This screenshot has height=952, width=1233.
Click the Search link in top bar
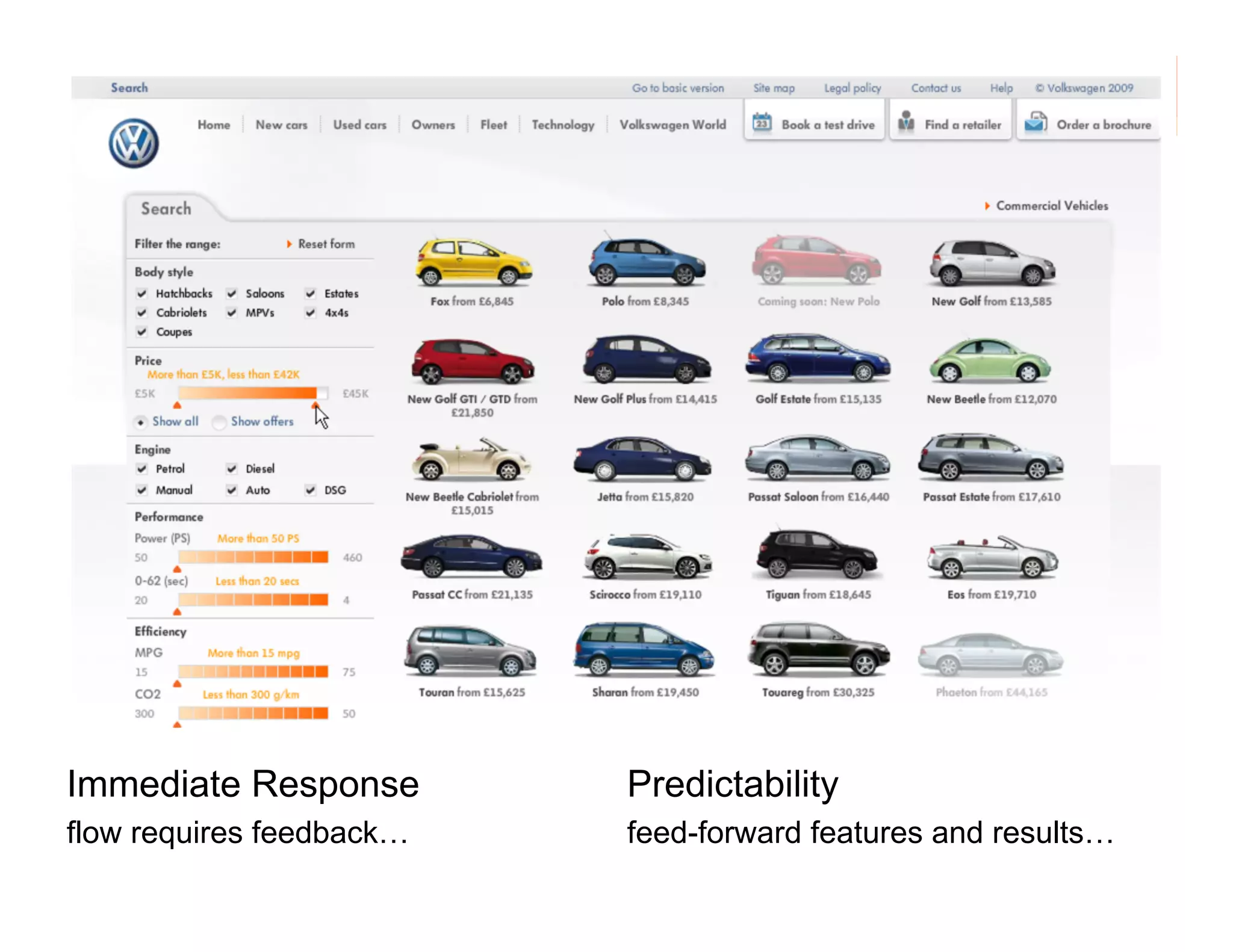(129, 88)
